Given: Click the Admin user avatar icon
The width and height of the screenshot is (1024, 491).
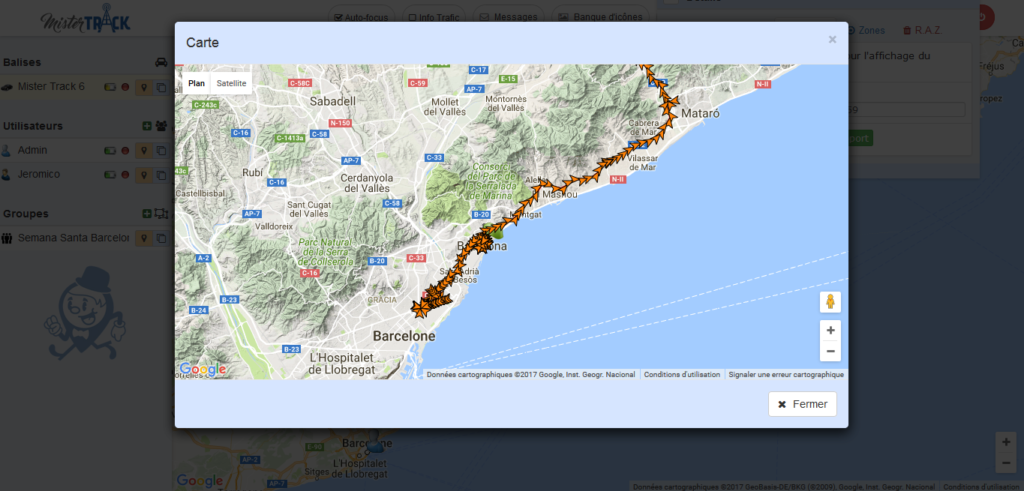Looking at the screenshot, I should [x=6, y=151].
